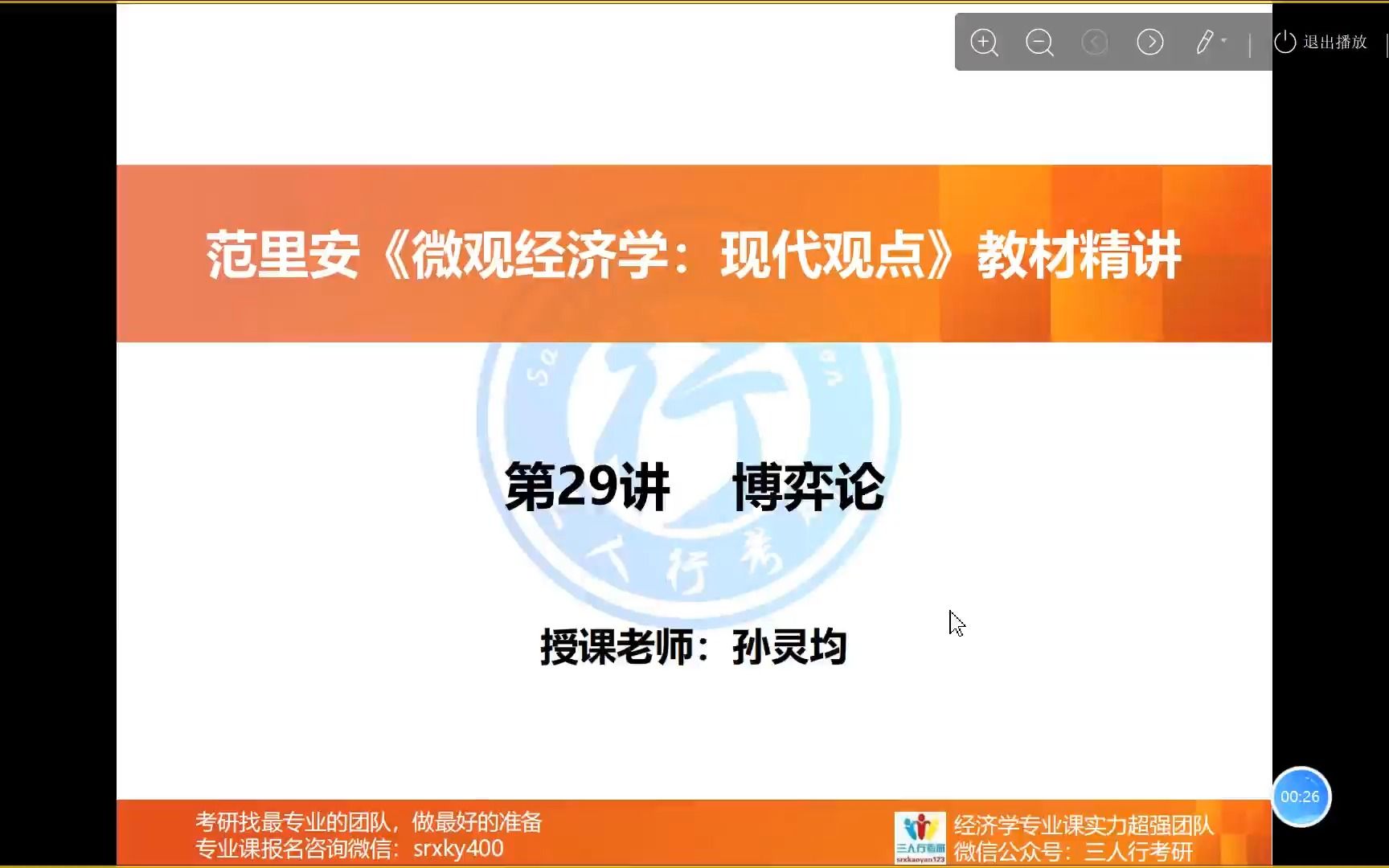Image resolution: width=1389 pixels, height=868 pixels.
Task: Advance to the next slide arrow
Action: click(1150, 42)
